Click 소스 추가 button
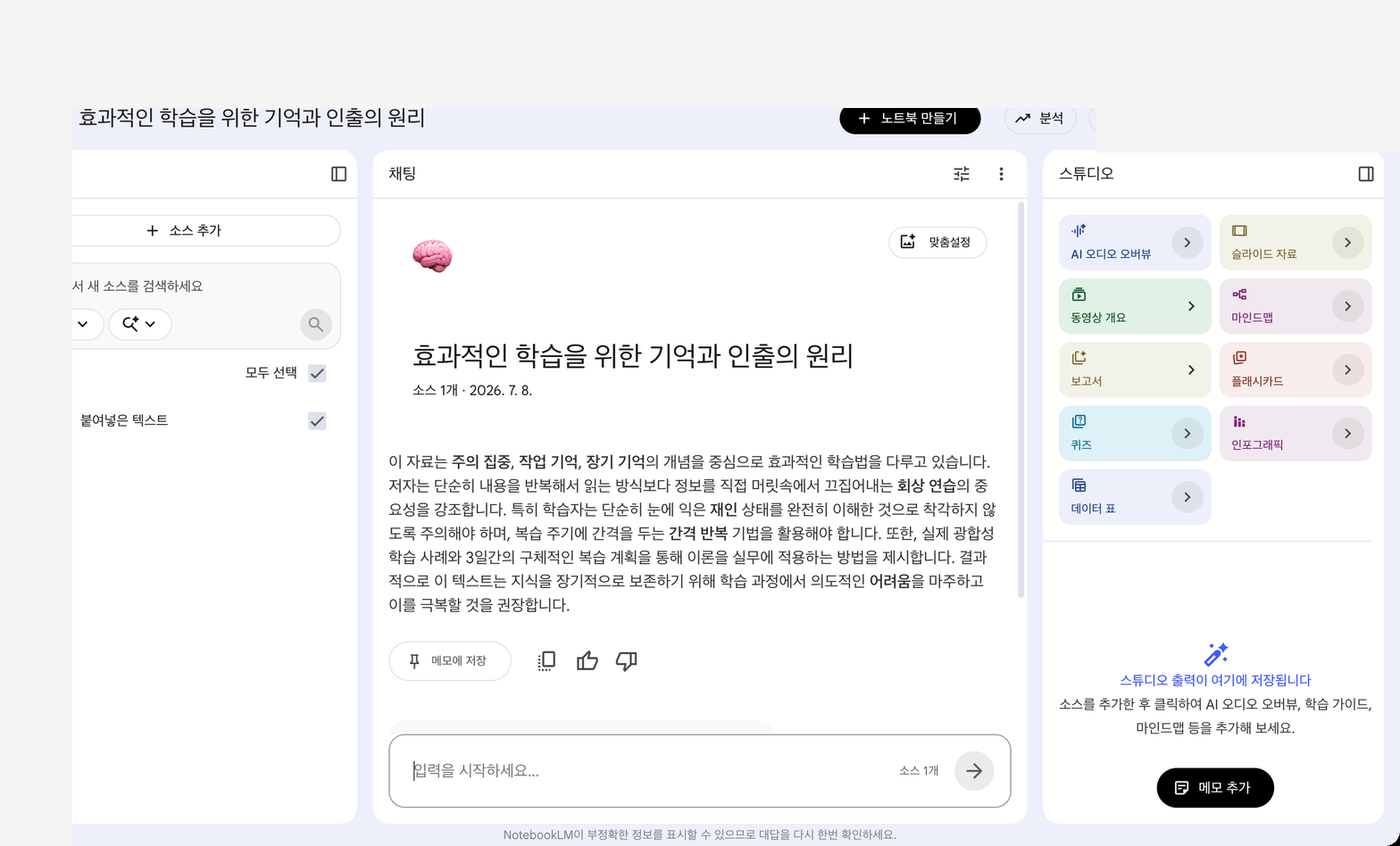 tap(205, 230)
